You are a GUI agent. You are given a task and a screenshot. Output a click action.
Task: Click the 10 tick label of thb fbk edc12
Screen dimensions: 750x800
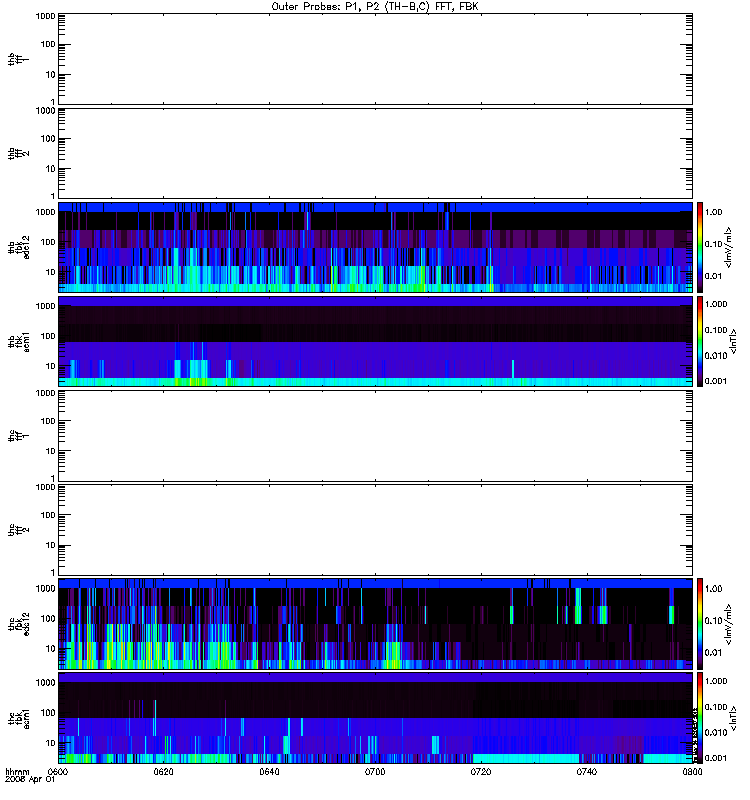pos(50,272)
